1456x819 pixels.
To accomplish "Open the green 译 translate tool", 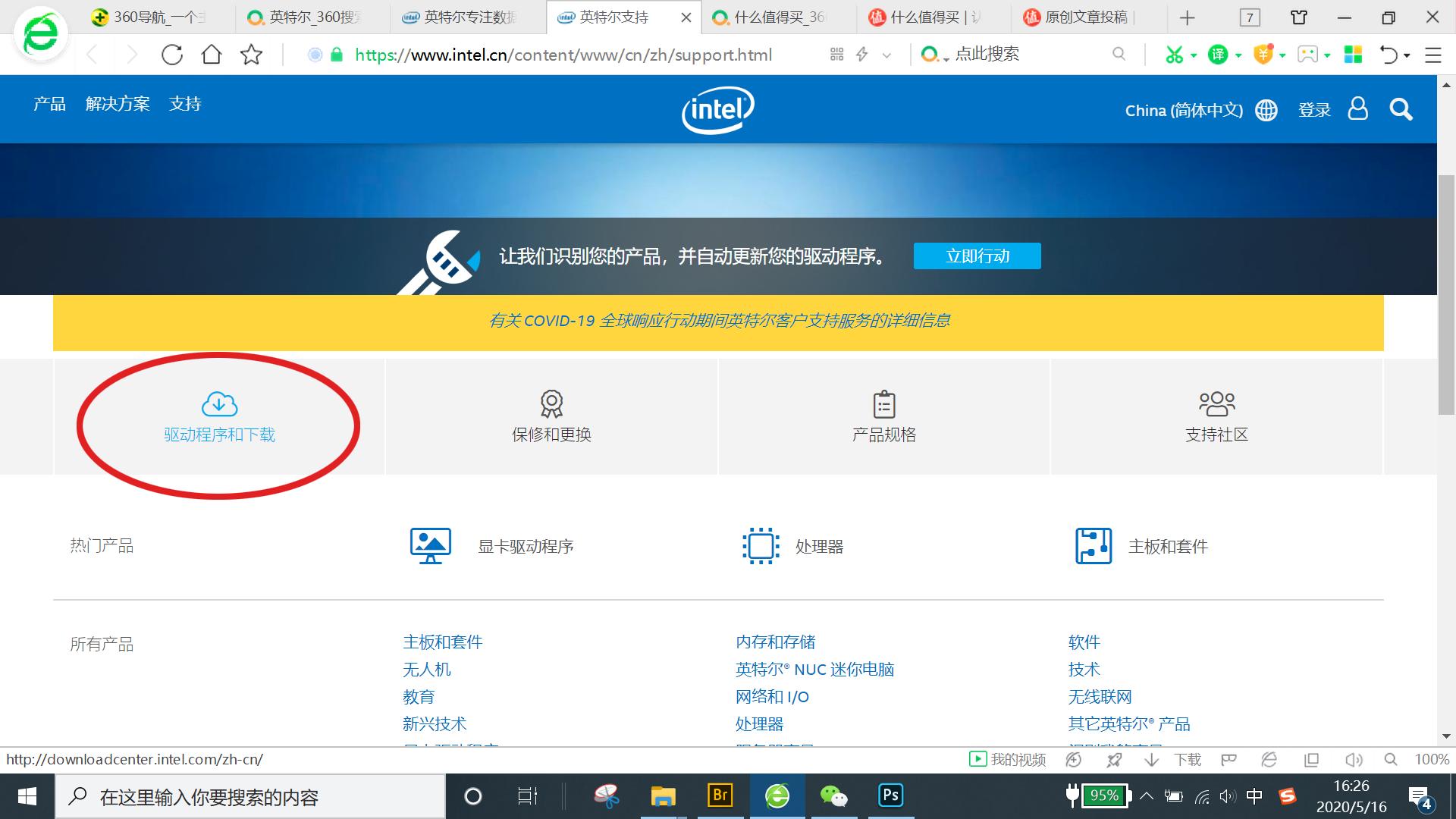I will [1219, 55].
